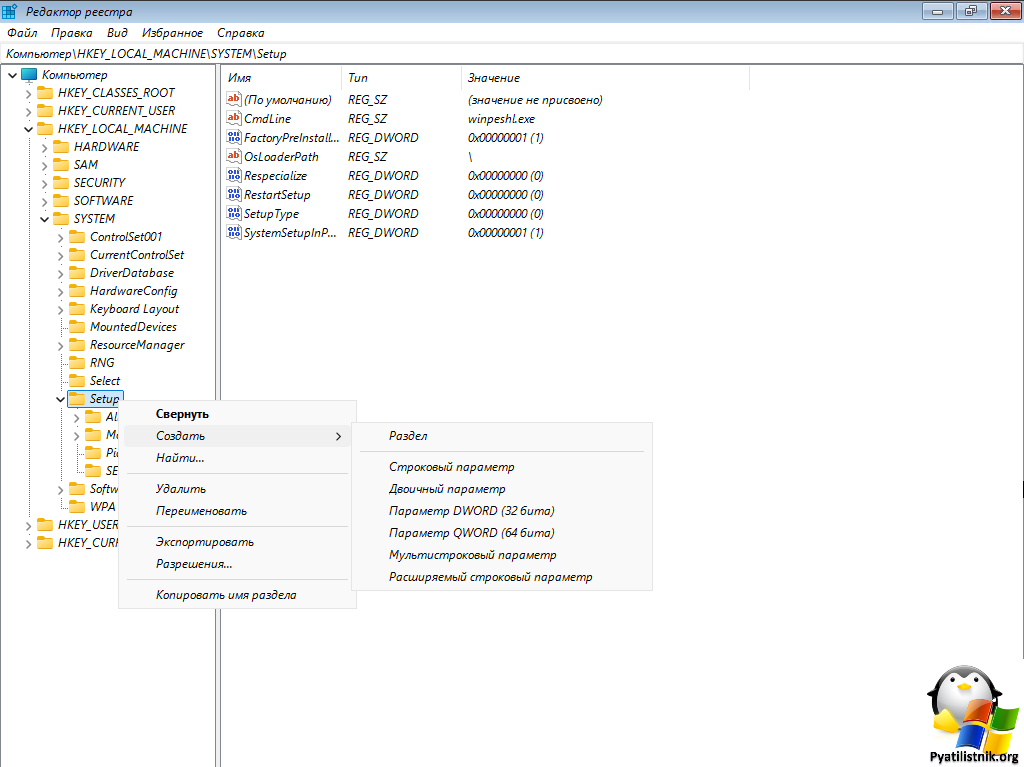The width and height of the screenshot is (1024, 767).
Task: Click the RestartSetup DWORD value icon
Action: click(234, 194)
